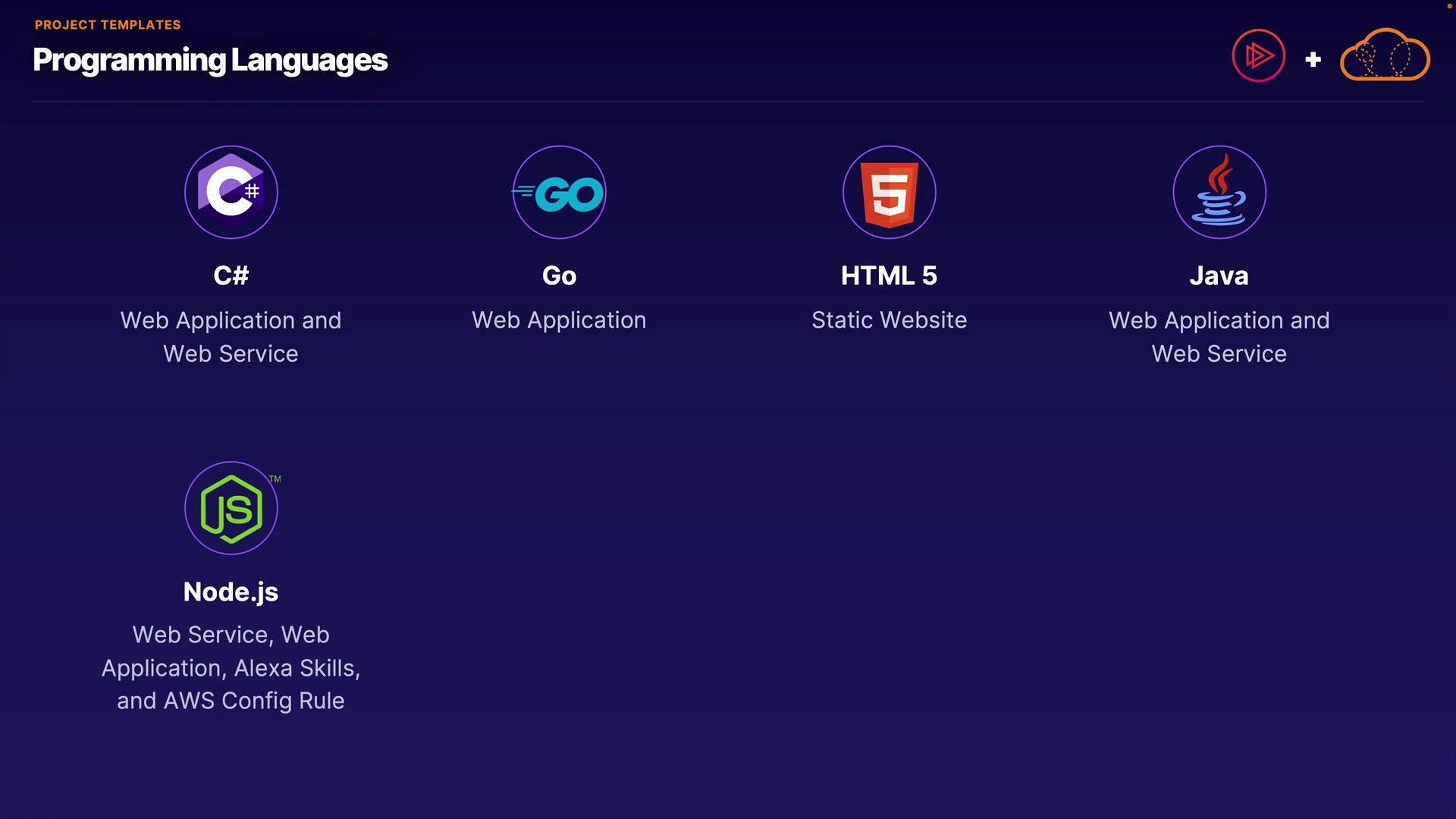
Task: Click the Go Web Application description
Action: (x=559, y=320)
